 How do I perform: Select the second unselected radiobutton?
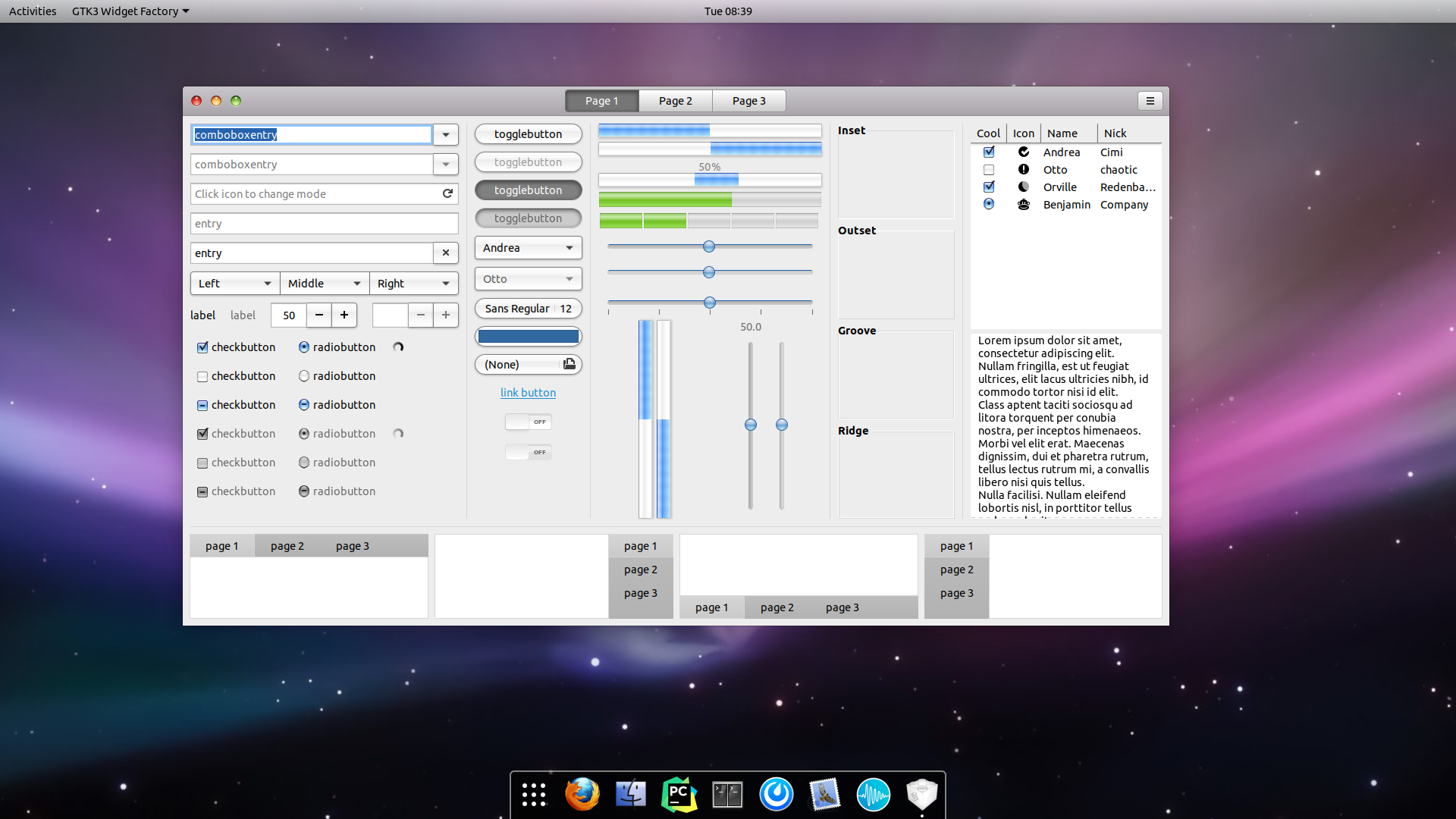pyautogui.click(x=304, y=376)
